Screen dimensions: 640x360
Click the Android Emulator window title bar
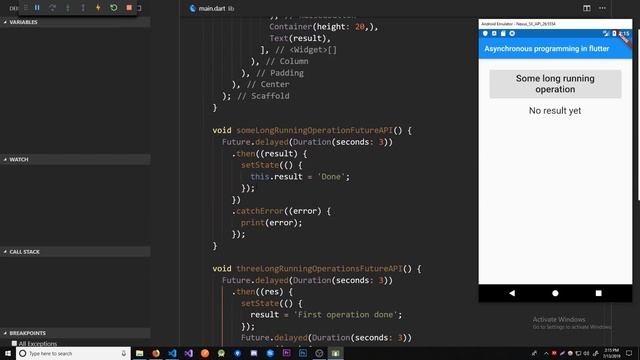[x=555, y=24]
